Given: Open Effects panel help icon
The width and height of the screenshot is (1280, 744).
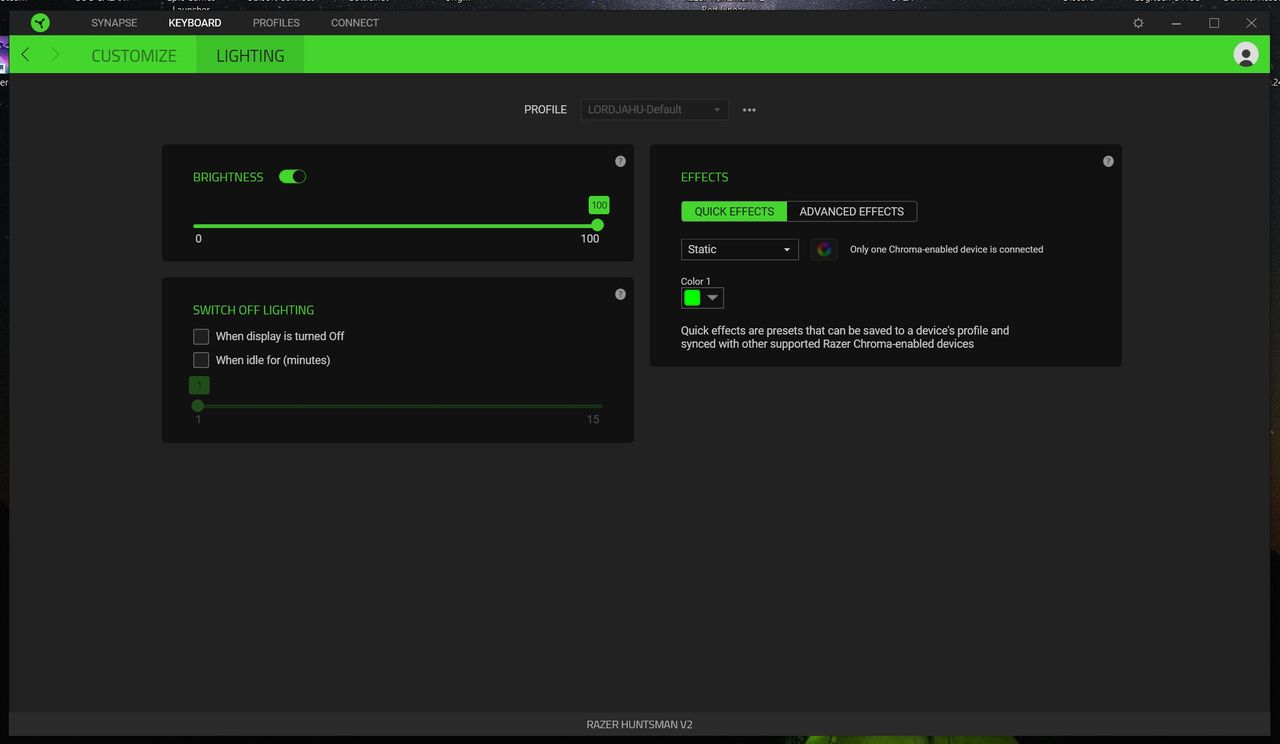Looking at the screenshot, I should click(x=1108, y=161).
